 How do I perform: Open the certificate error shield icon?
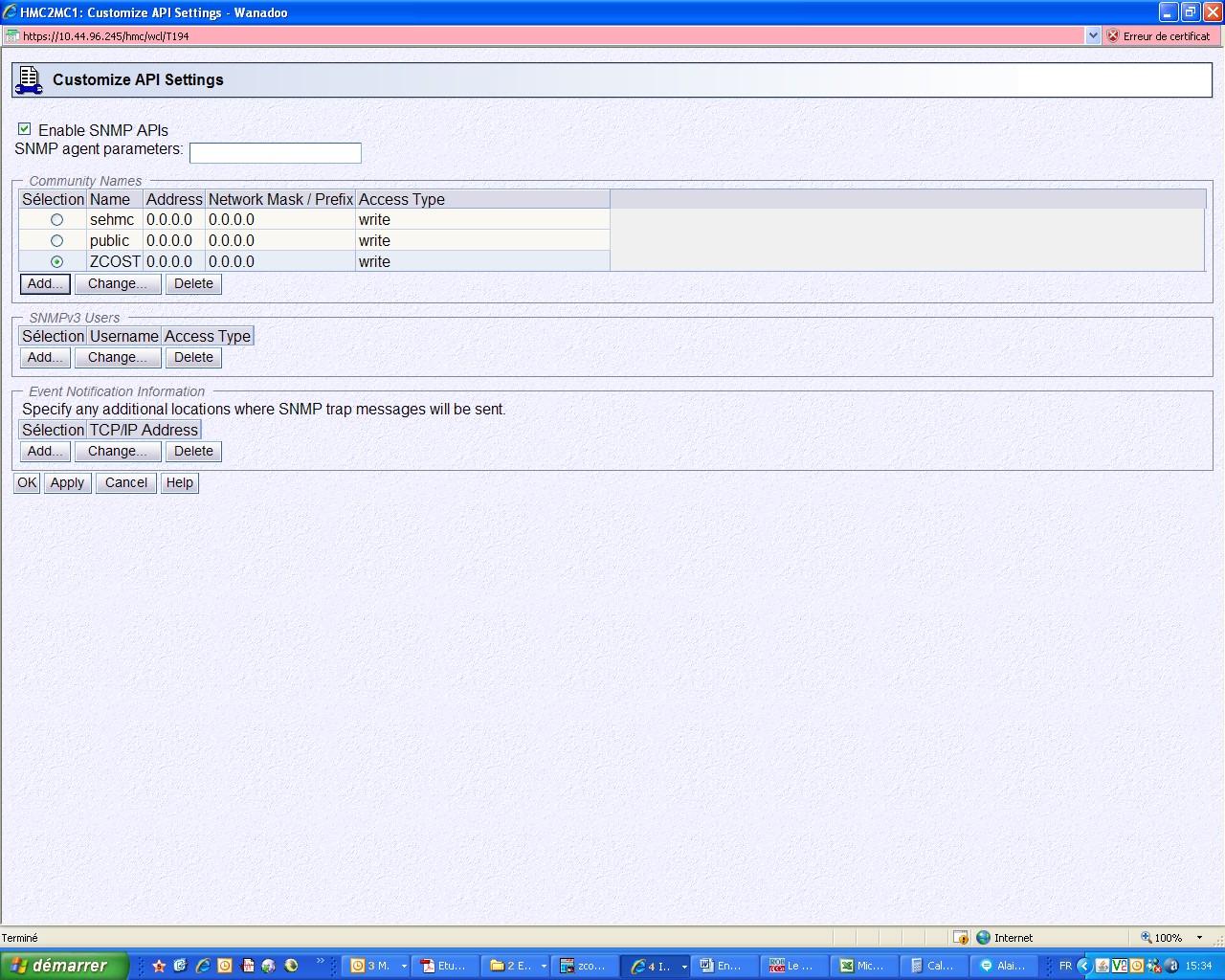coord(1113,35)
